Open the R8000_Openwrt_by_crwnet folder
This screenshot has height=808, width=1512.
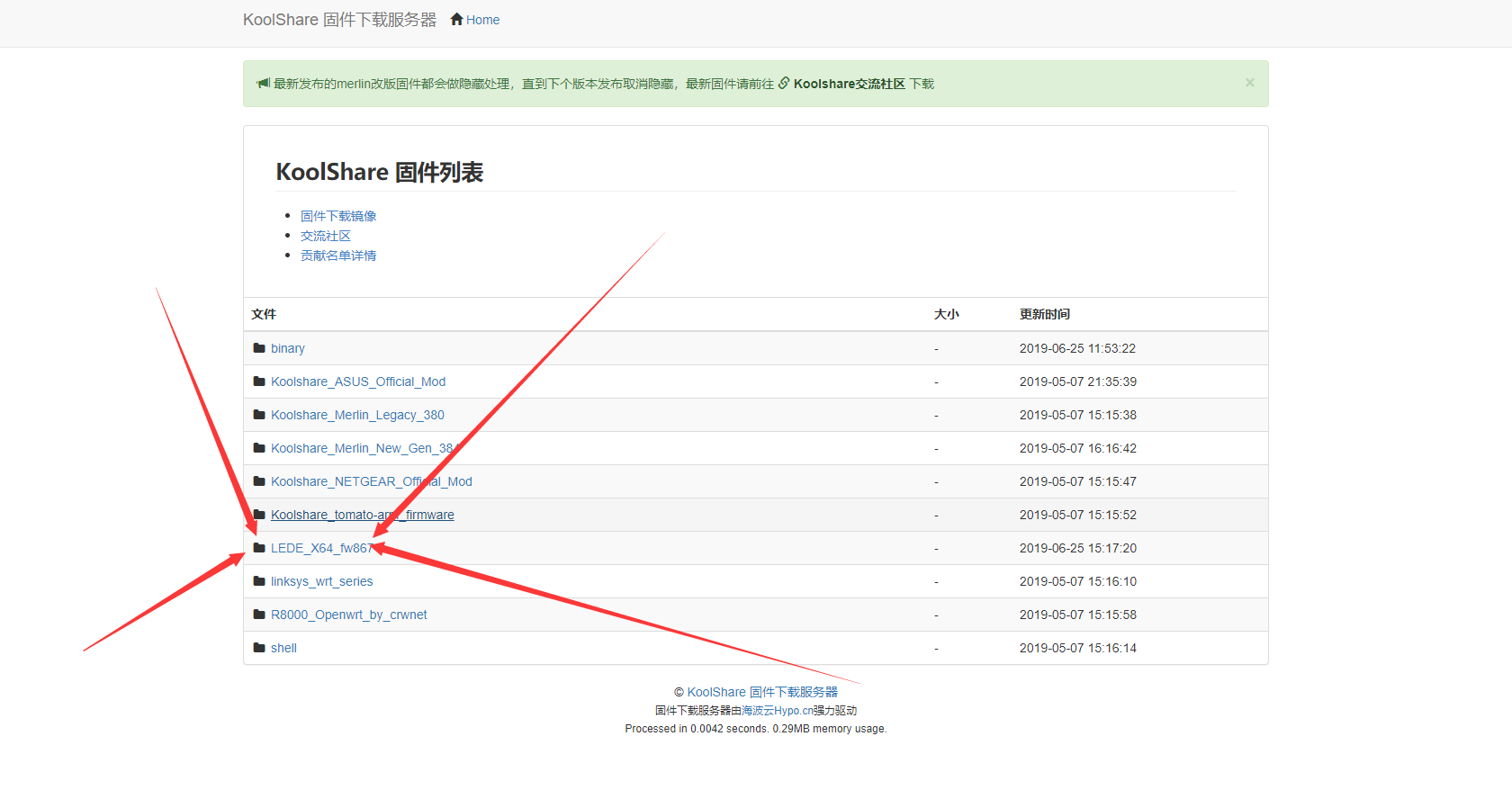(x=349, y=615)
